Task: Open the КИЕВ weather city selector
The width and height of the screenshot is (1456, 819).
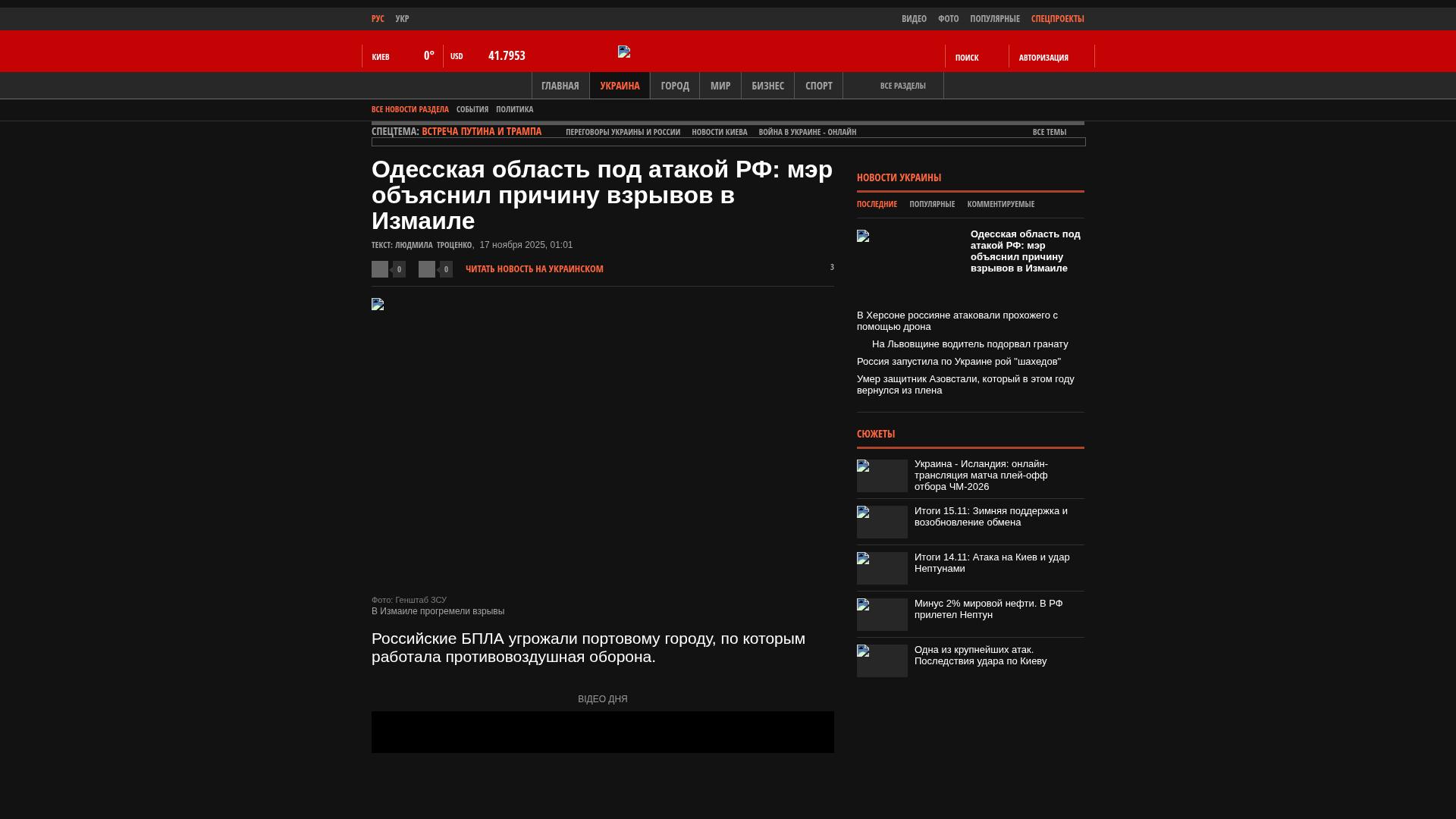Action: click(x=381, y=57)
